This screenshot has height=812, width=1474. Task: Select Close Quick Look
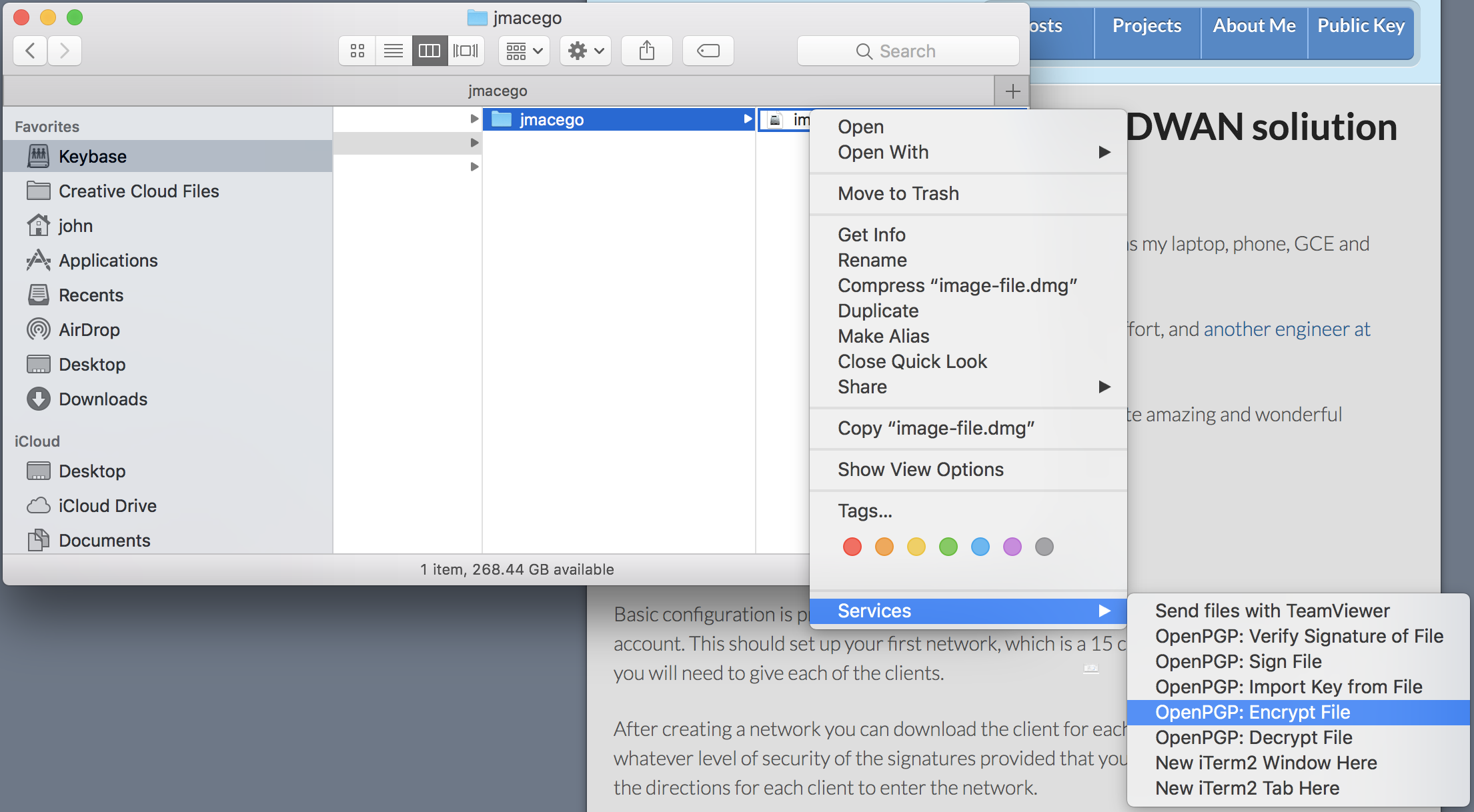click(968, 361)
